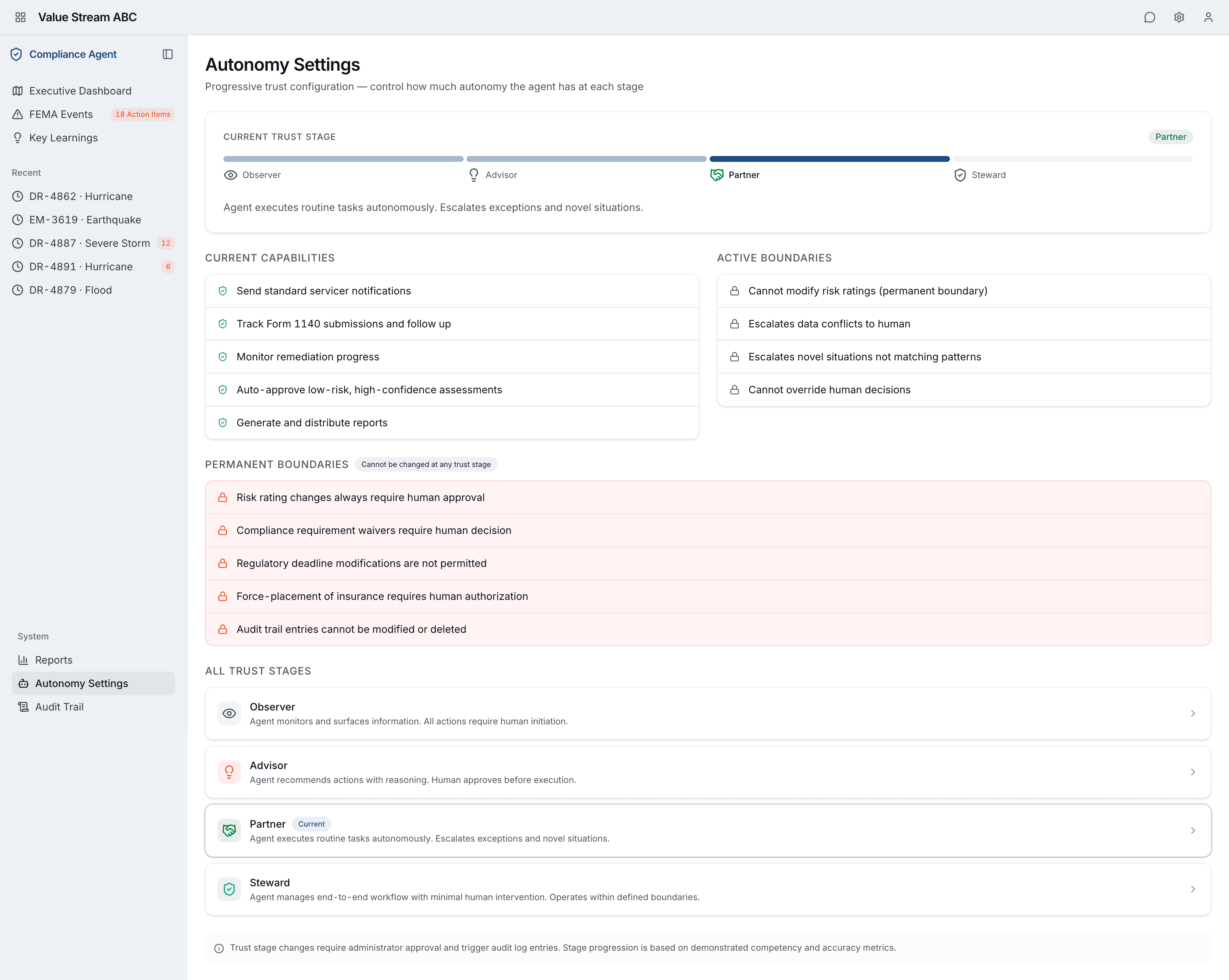Click the Steward shield icon in All Trust Stages

[229, 889]
